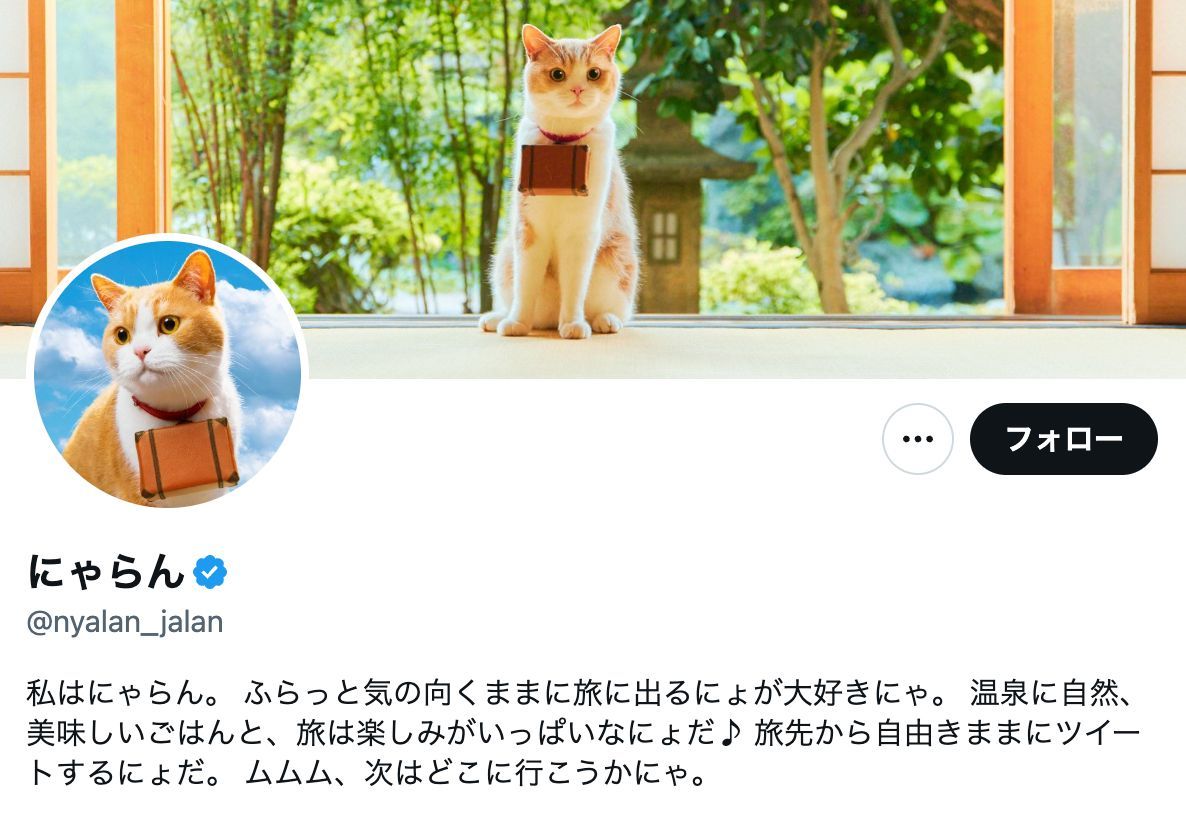1186x820 pixels.
Task: Open the three-dot more options menu
Action: 917,439
